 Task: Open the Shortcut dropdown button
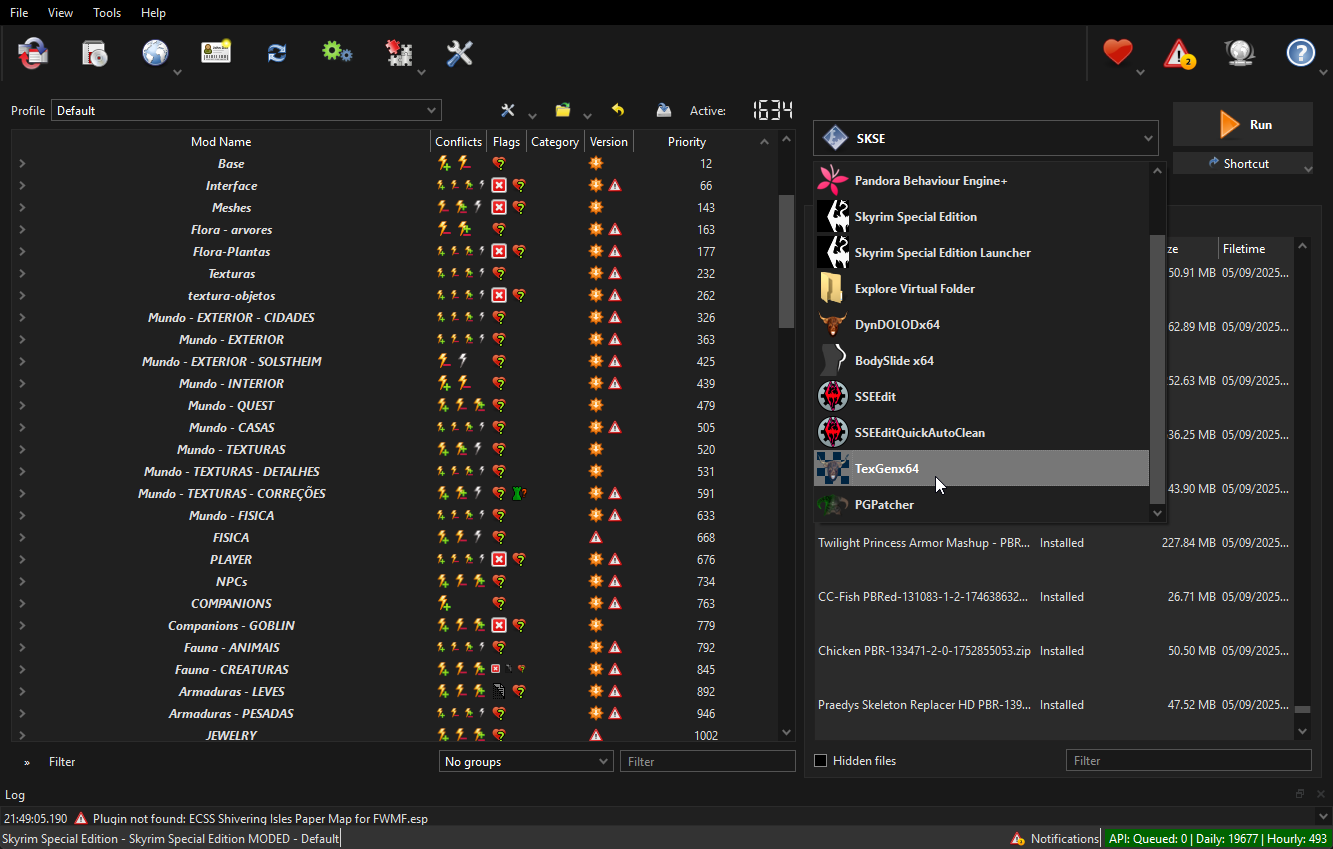[x=1243, y=163]
